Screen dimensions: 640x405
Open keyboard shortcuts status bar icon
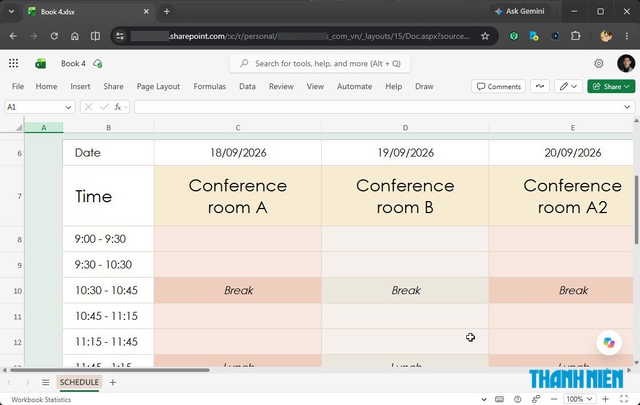pos(499,399)
